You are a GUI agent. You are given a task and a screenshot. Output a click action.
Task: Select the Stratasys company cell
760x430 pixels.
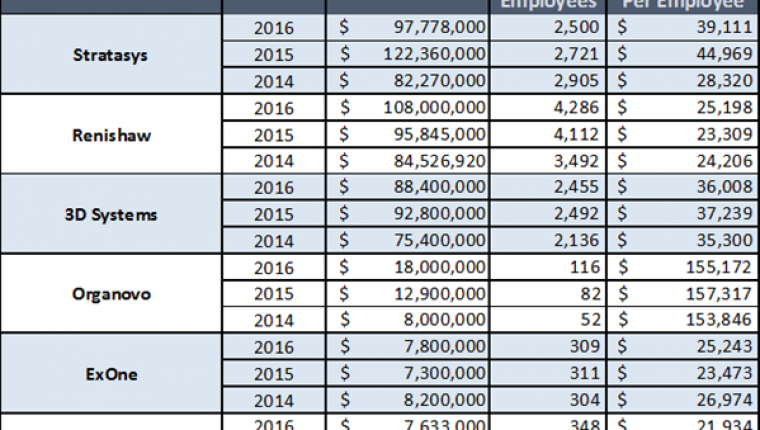[x=111, y=54]
